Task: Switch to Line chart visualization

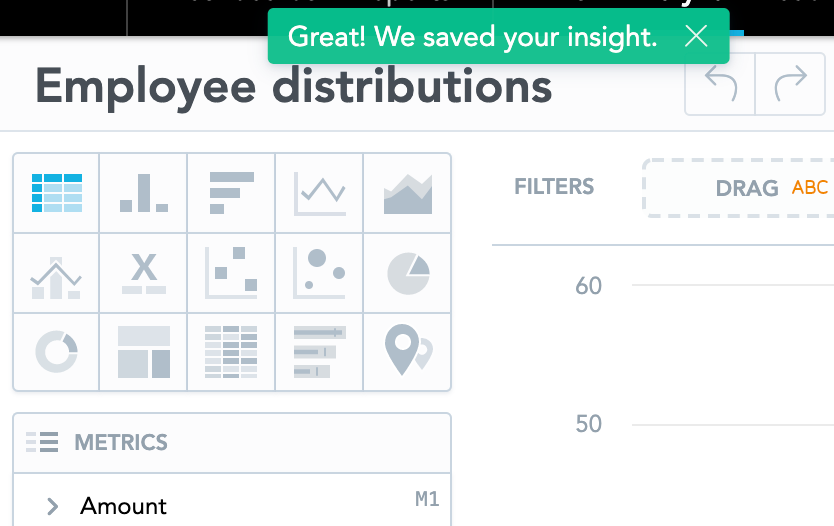Action: click(319, 193)
